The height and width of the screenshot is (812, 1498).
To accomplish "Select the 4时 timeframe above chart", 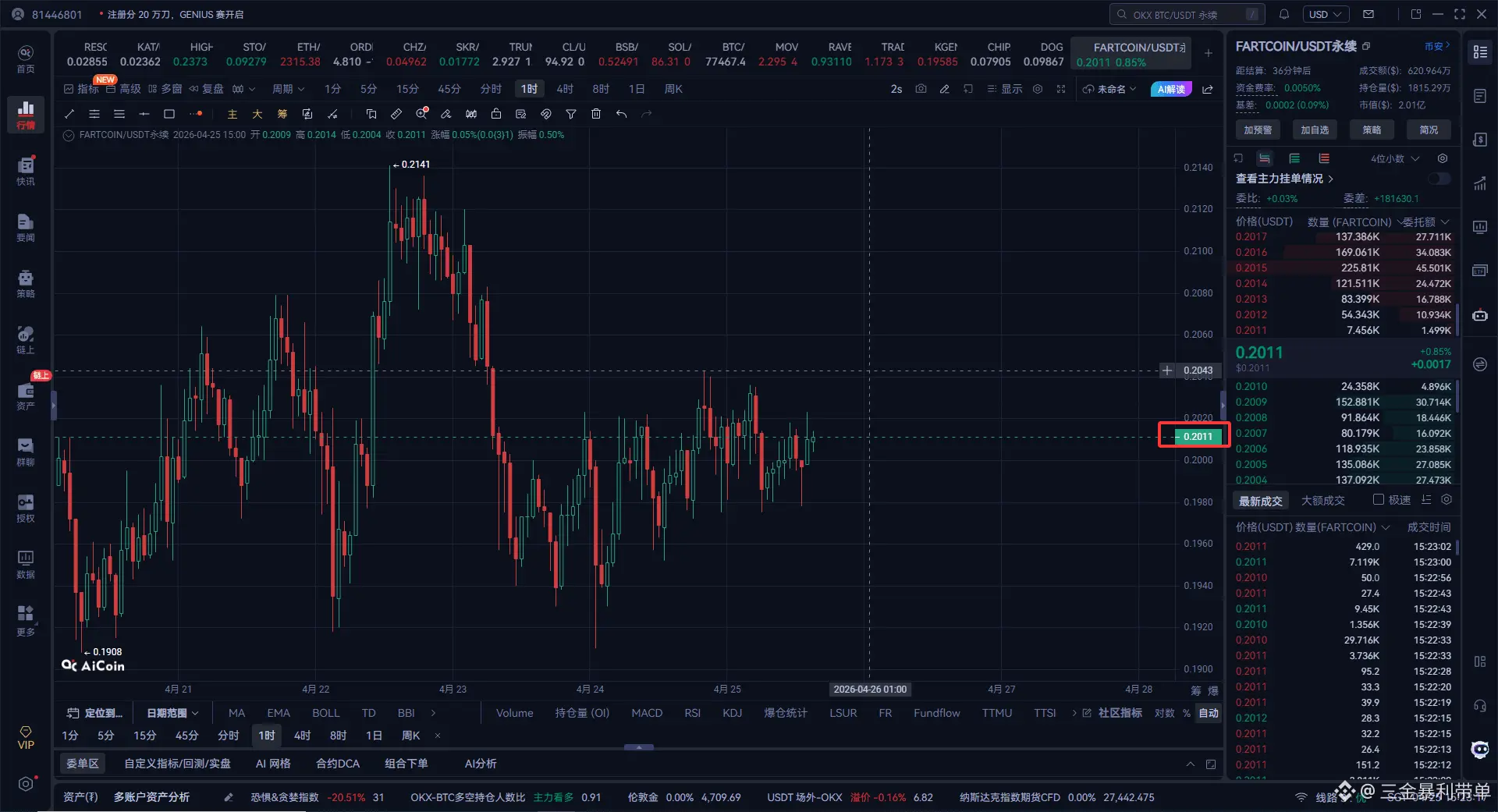I will (565, 89).
